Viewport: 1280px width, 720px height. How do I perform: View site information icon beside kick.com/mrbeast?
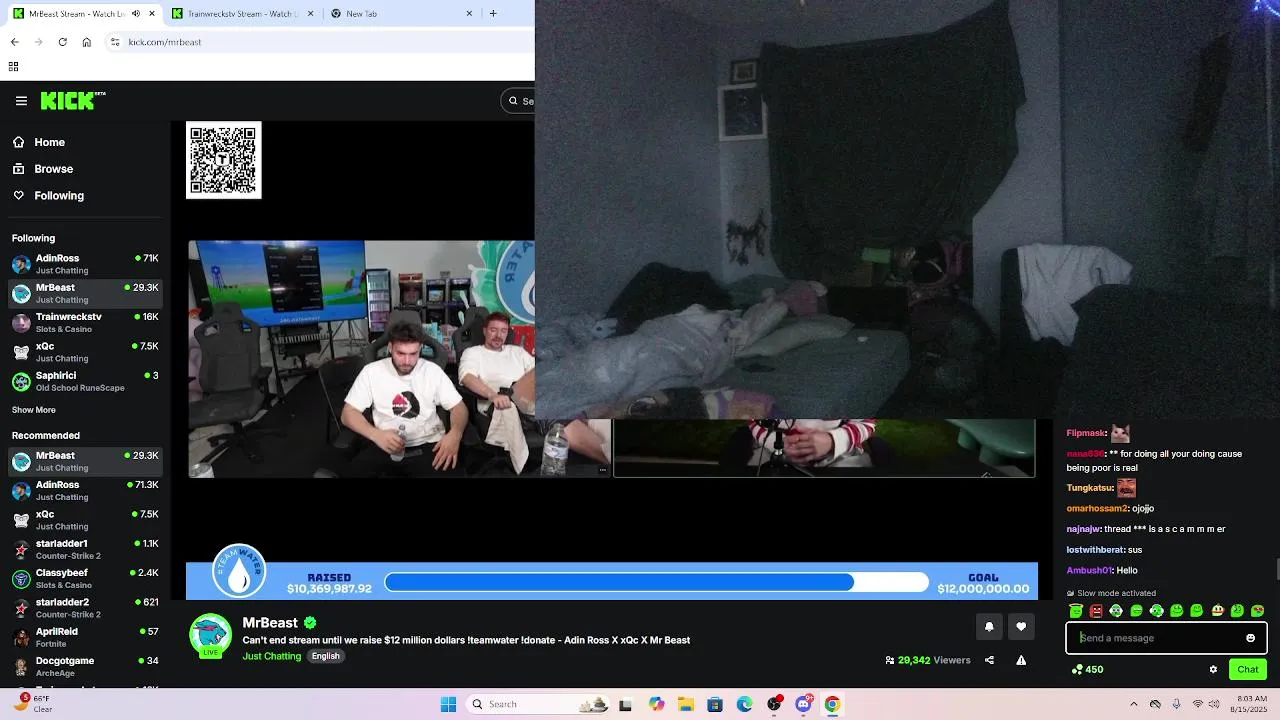tap(115, 42)
